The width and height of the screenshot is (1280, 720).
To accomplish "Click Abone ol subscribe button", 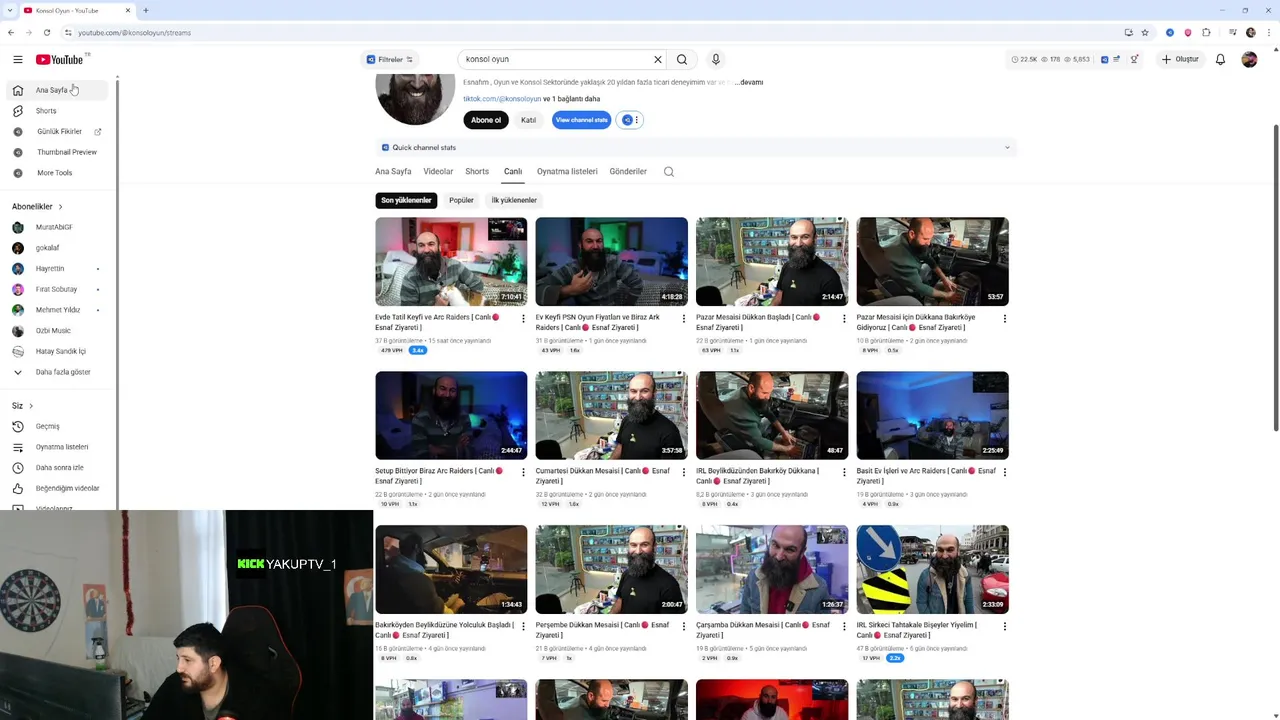I will pos(486,120).
